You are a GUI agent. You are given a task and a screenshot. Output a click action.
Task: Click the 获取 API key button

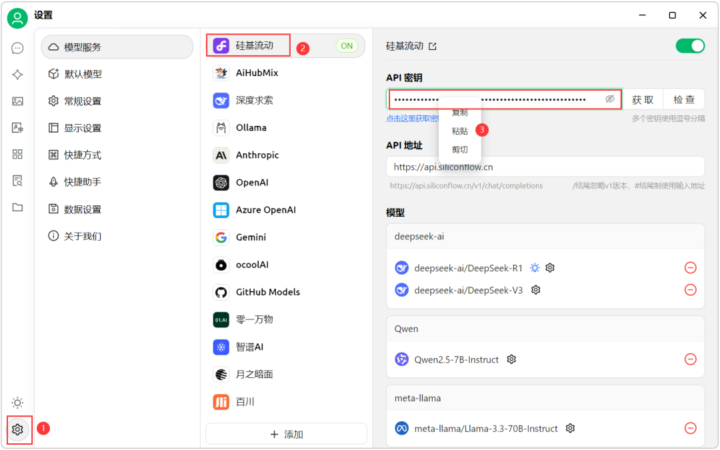[x=642, y=99]
